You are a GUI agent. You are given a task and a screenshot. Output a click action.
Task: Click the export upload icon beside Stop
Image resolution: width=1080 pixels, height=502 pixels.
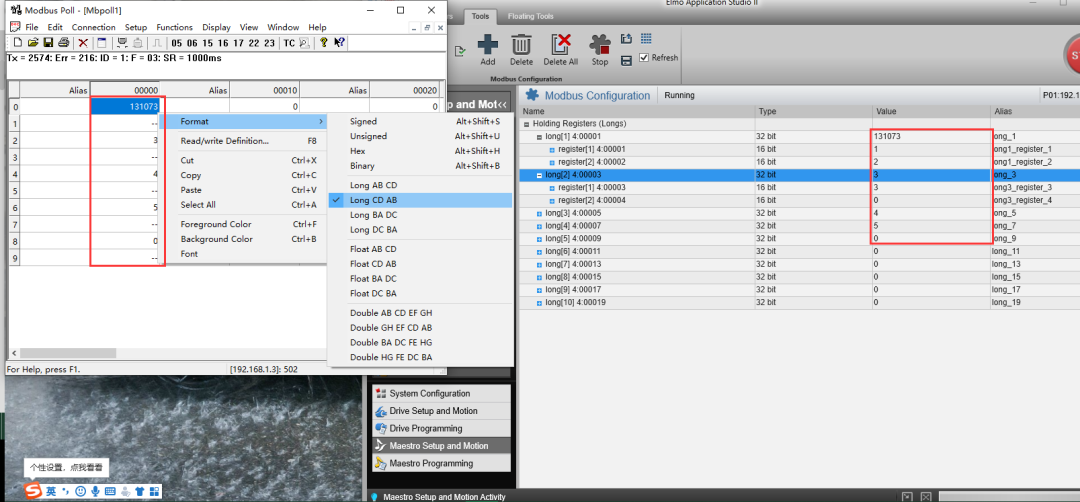pyautogui.click(x=627, y=39)
